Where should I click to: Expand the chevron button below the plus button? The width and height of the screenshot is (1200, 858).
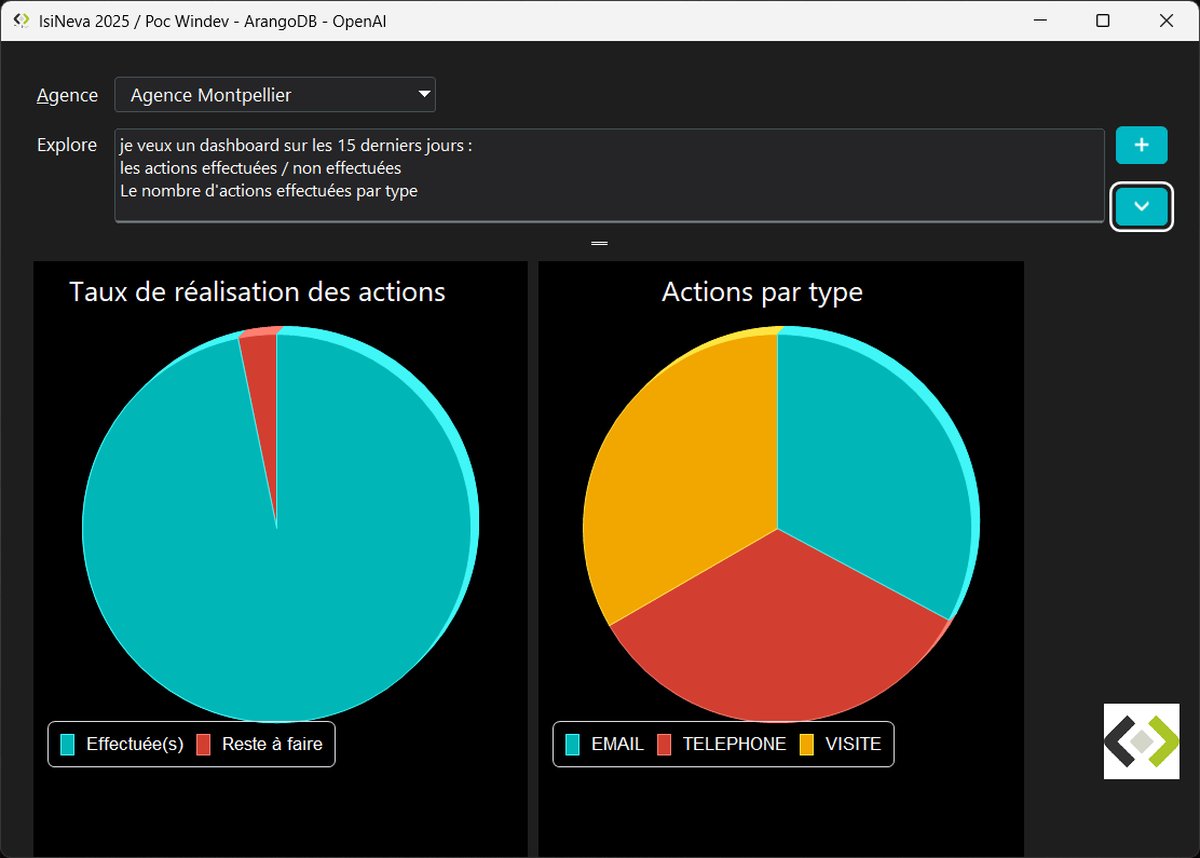[x=1141, y=207]
